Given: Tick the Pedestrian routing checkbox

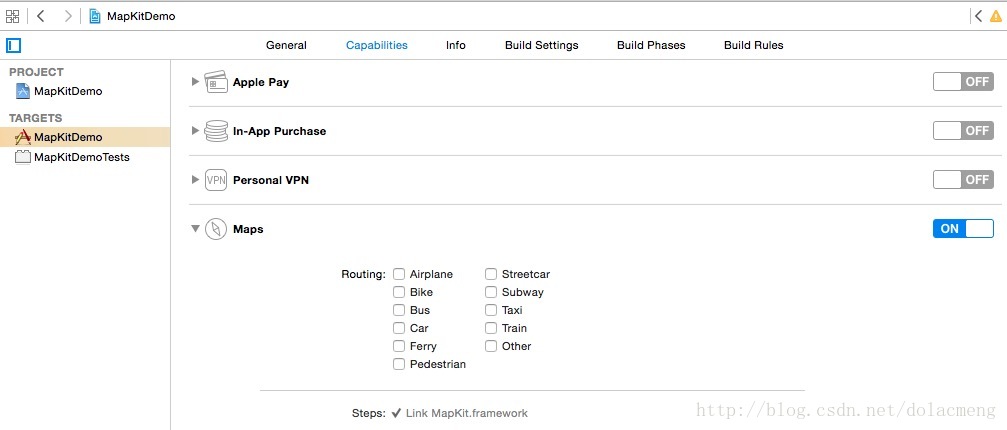Looking at the screenshot, I should tap(399, 364).
